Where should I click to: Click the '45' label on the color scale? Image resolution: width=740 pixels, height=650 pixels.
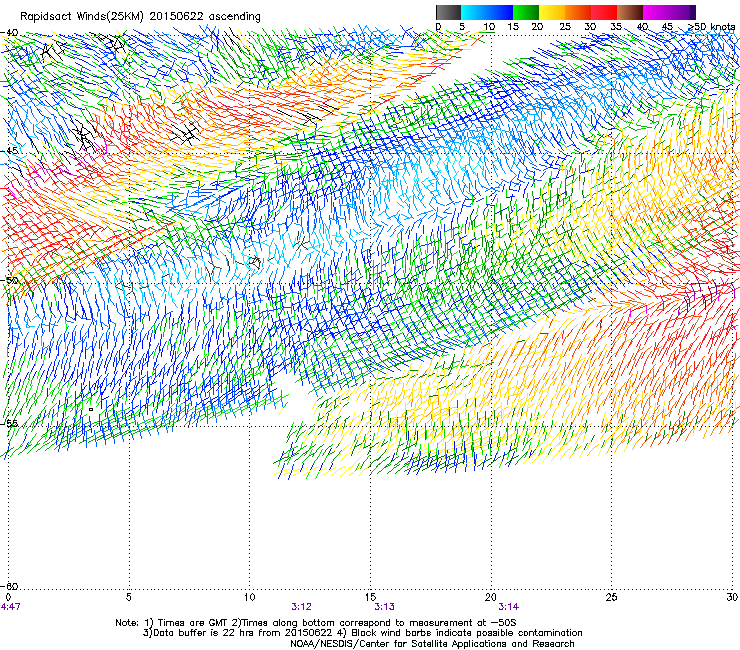click(667, 27)
